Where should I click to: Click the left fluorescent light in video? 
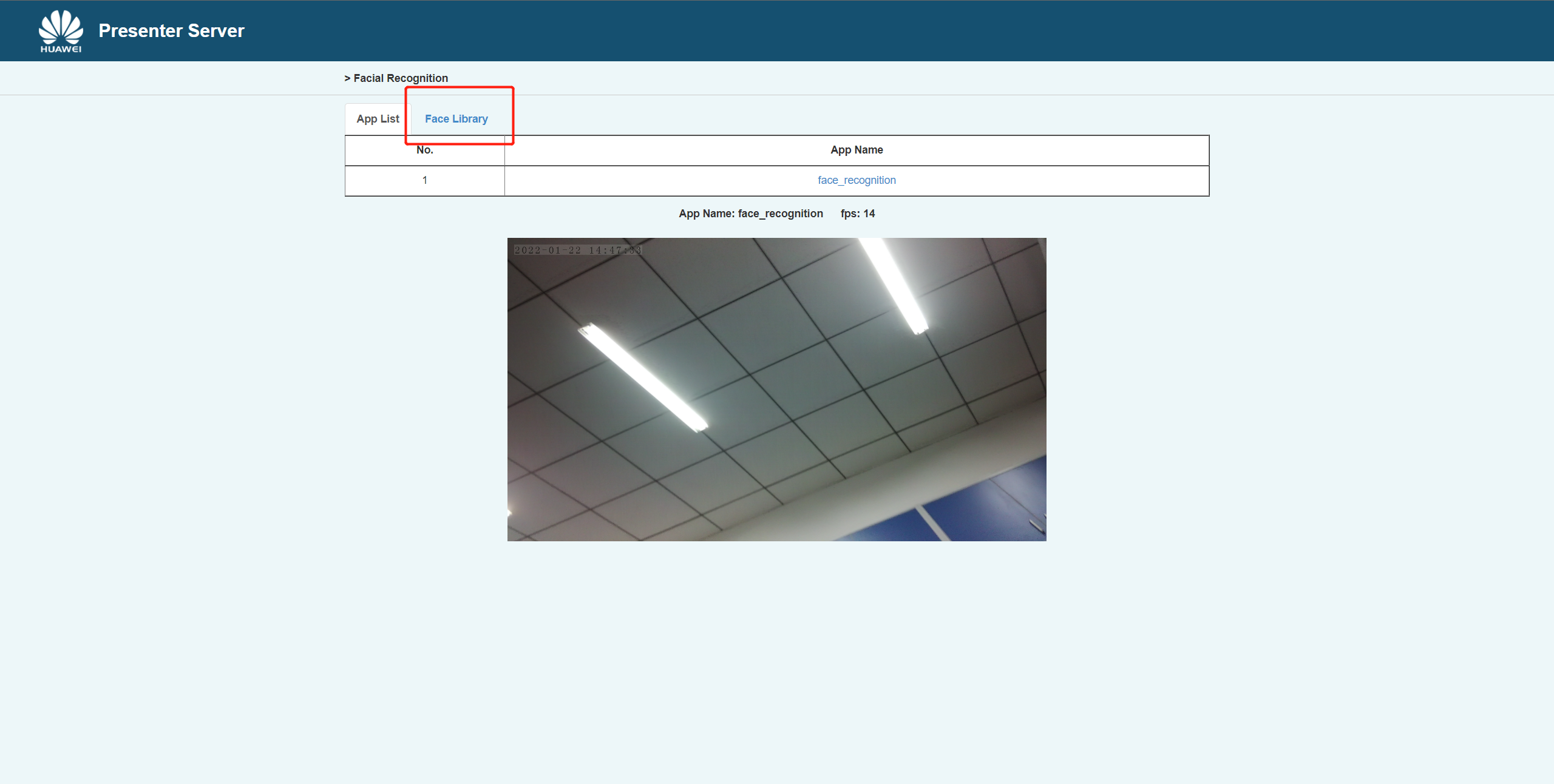642,376
